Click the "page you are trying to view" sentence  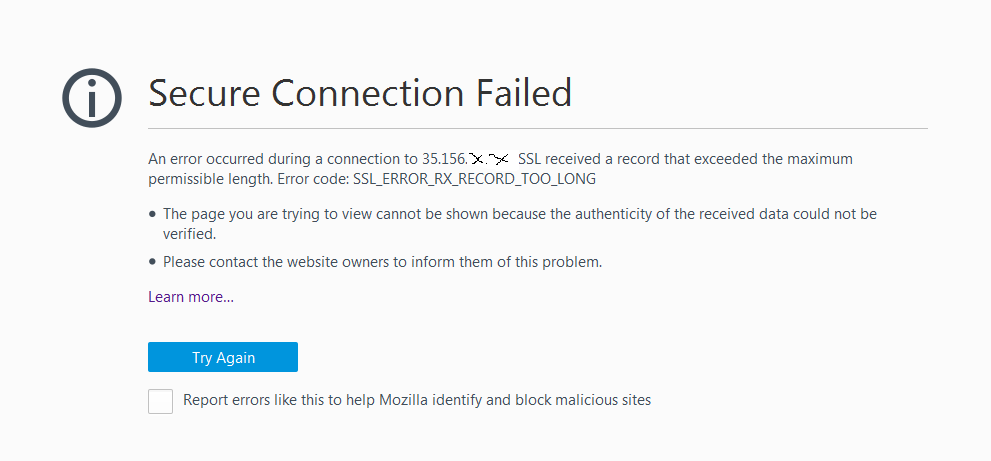click(280, 214)
